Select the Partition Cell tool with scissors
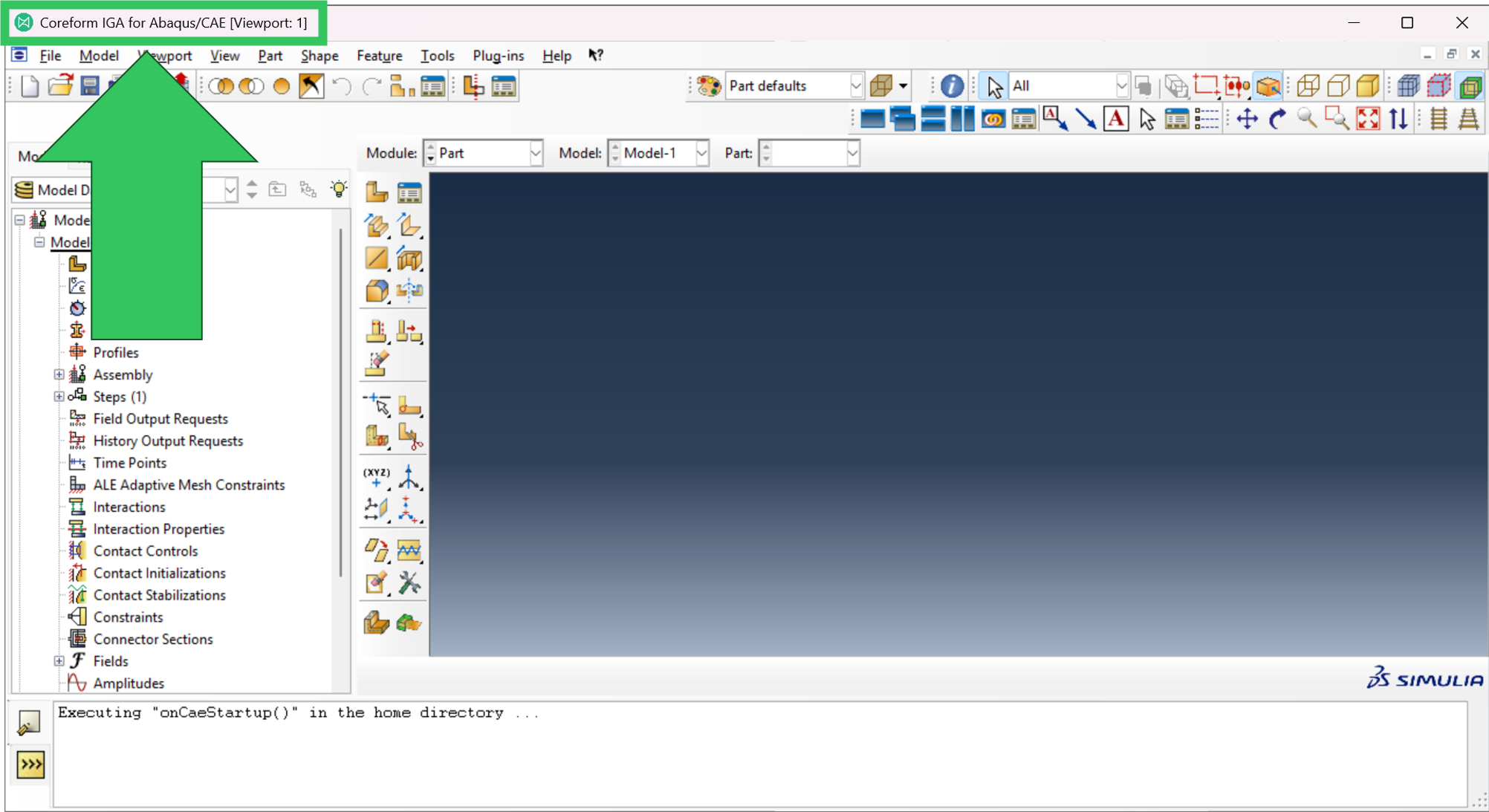The width and height of the screenshot is (1489, 812). (x=409, y=437)
